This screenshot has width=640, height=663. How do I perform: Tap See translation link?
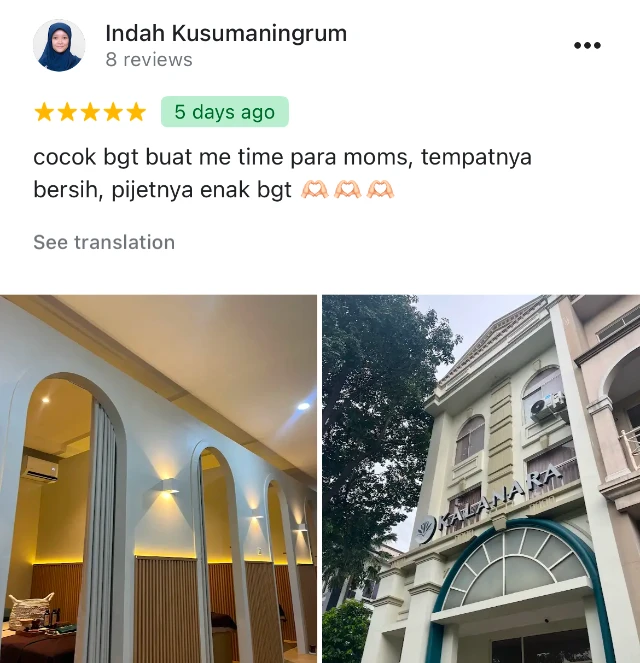click(x=104, y=242)
